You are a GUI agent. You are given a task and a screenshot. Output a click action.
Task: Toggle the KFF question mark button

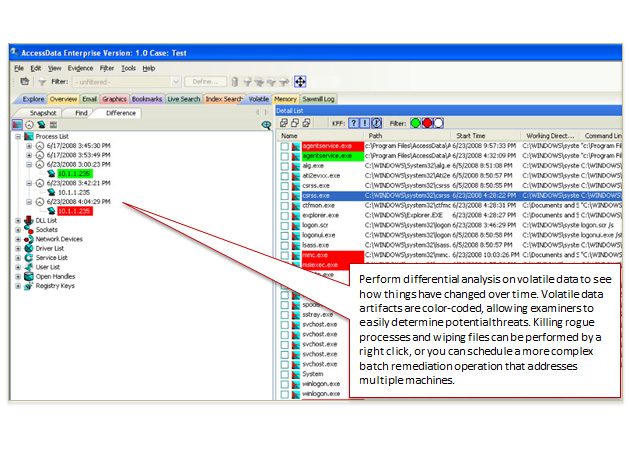tap(353, 123)
